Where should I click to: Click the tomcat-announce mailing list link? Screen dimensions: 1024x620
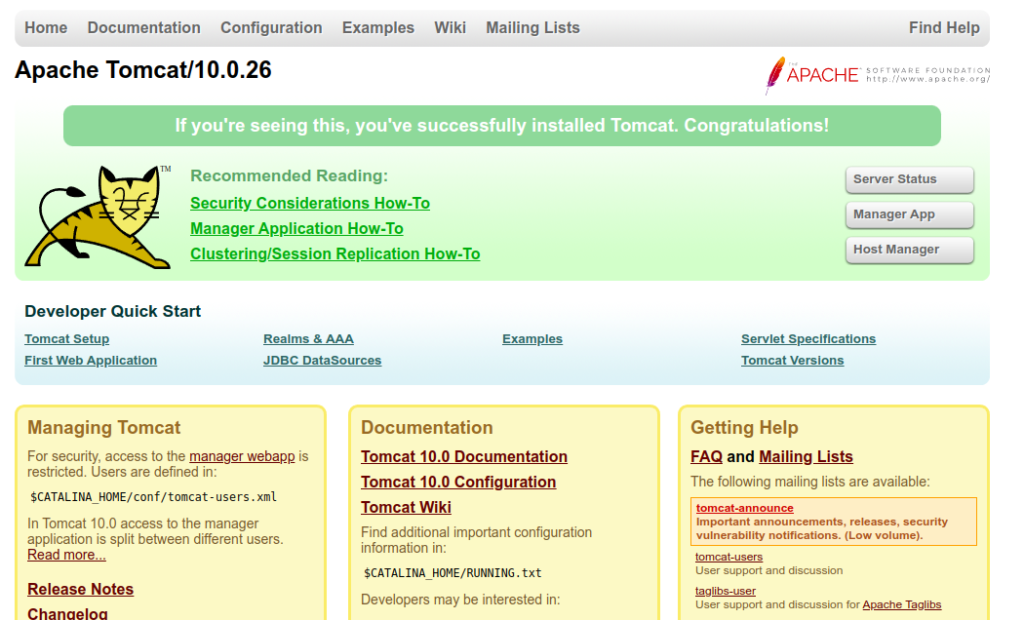[744, 508]
